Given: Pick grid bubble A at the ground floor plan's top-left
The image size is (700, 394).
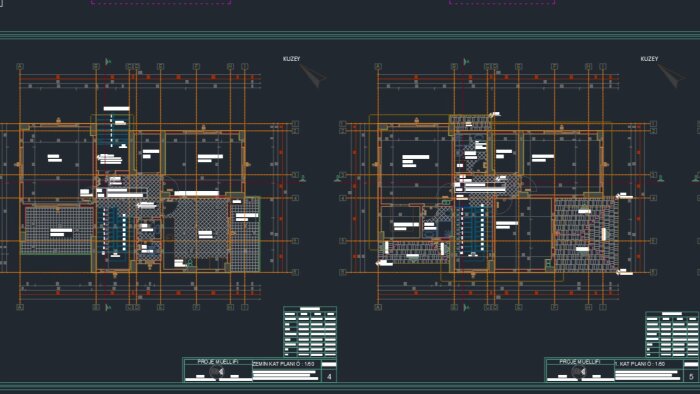Looking at the screenshot, I should (20, 66).
